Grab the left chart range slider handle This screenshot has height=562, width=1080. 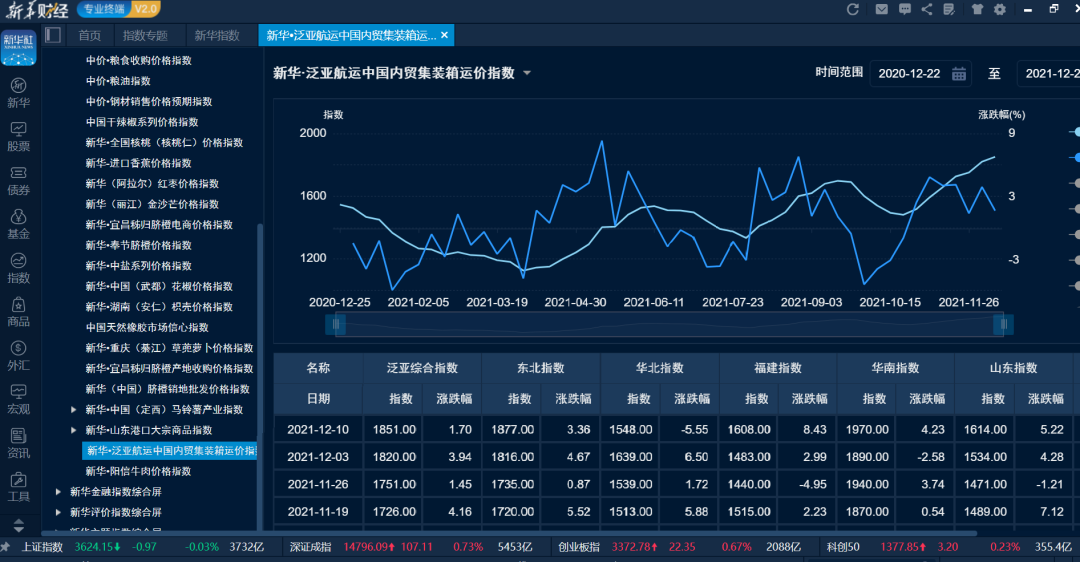(335, 324)
